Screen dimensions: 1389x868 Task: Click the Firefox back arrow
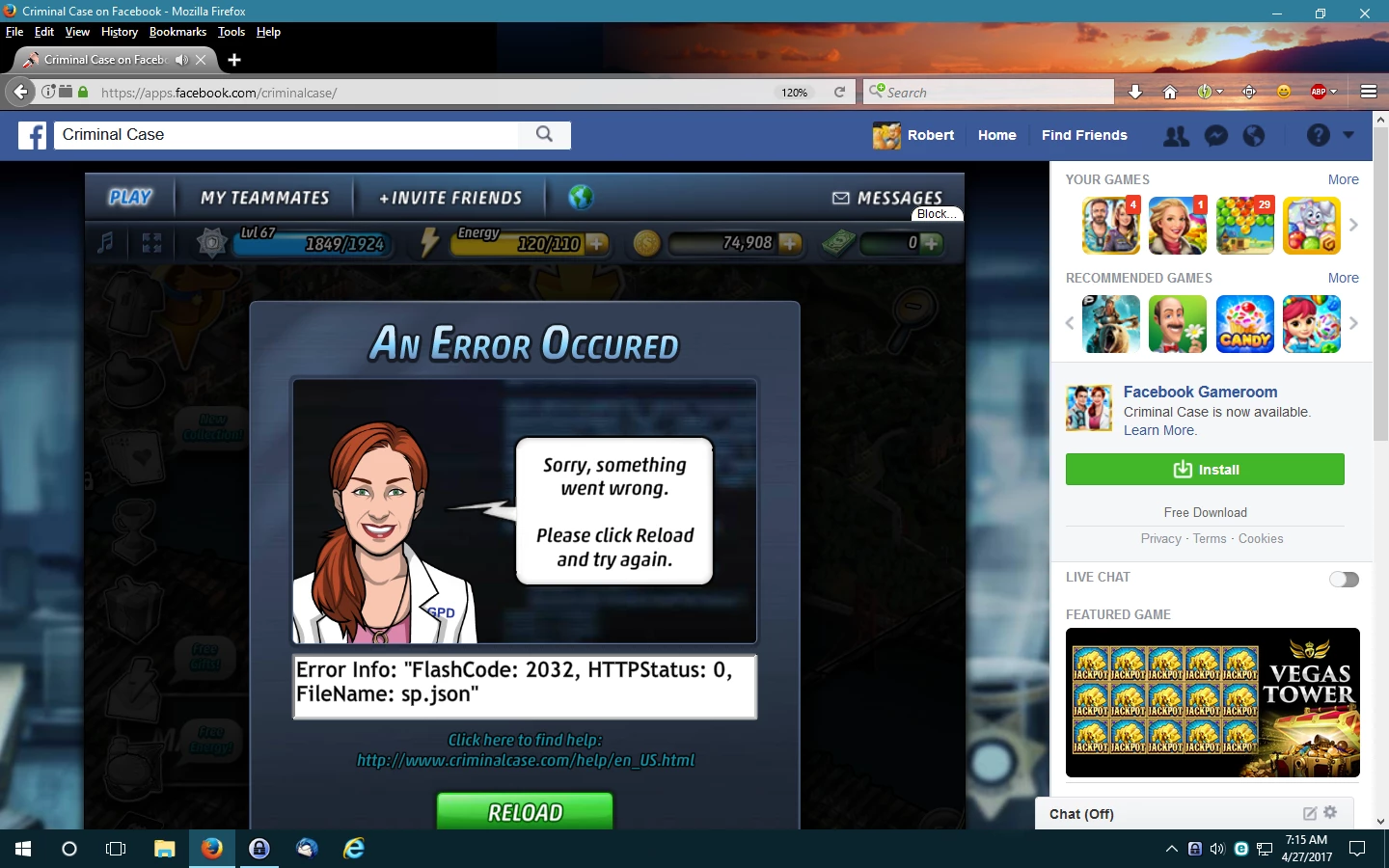point(20,92)
